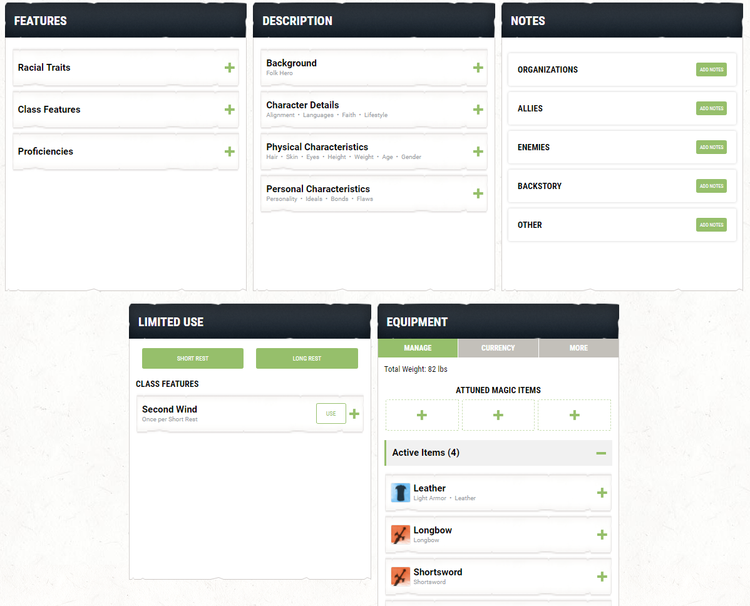Add notes for Other
Image resolution: width=750 pixels, height=606 pixels.
pos(711,224)
